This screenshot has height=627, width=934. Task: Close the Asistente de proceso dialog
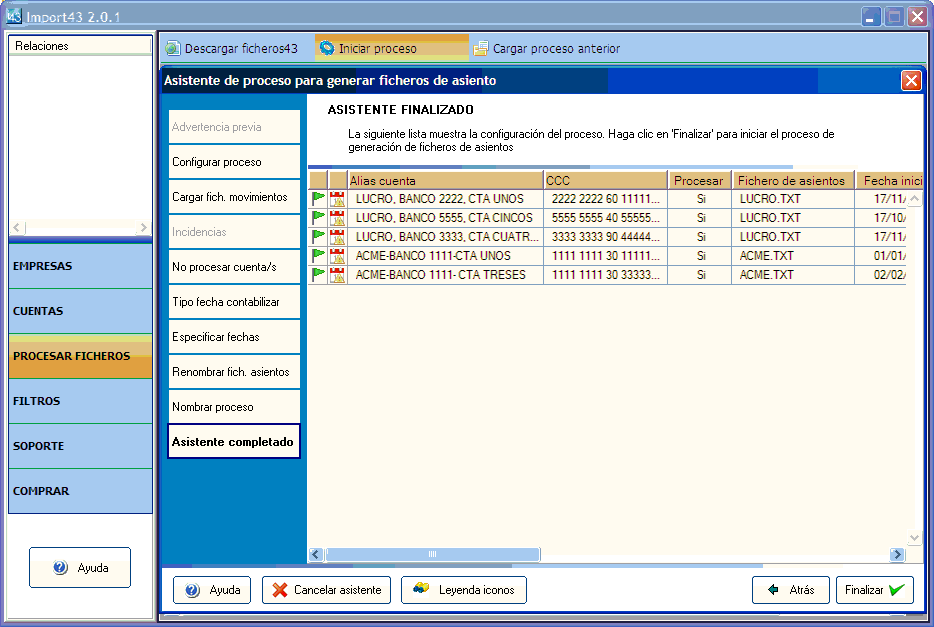tap(910, 81)
